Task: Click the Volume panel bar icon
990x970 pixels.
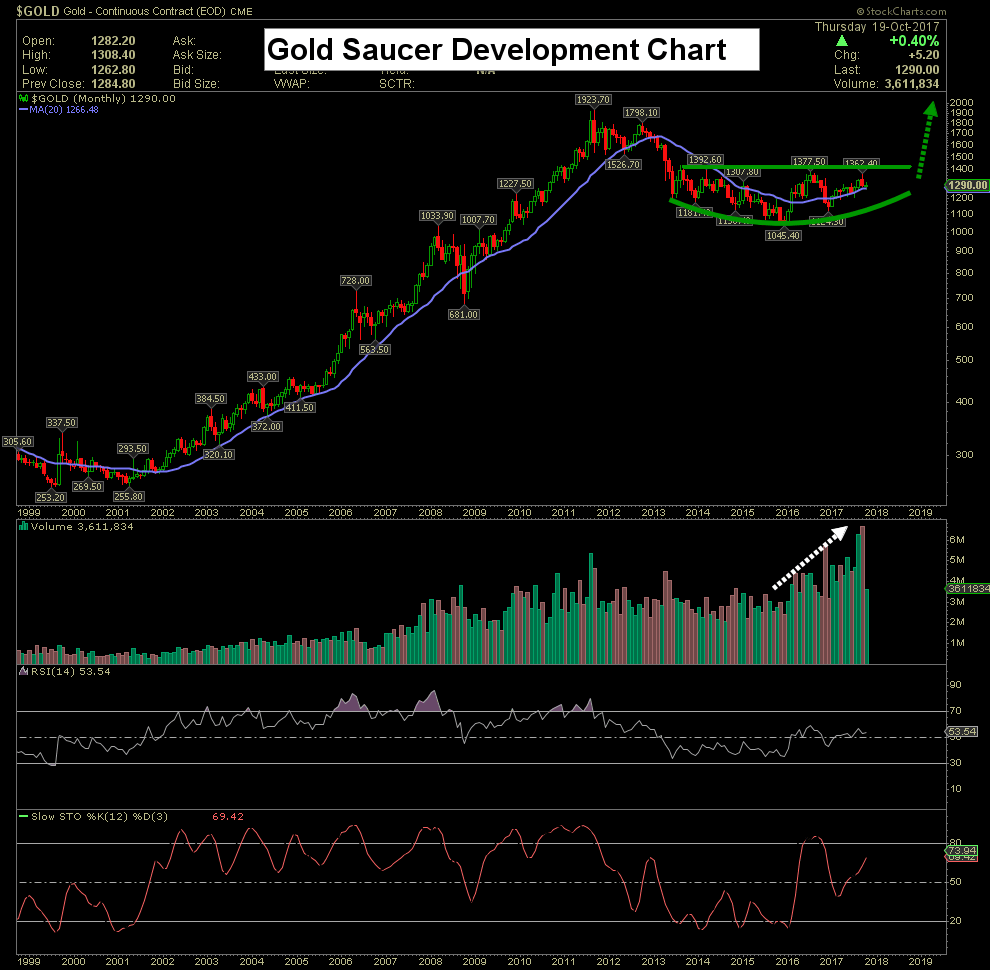Action: click(23, 526)
